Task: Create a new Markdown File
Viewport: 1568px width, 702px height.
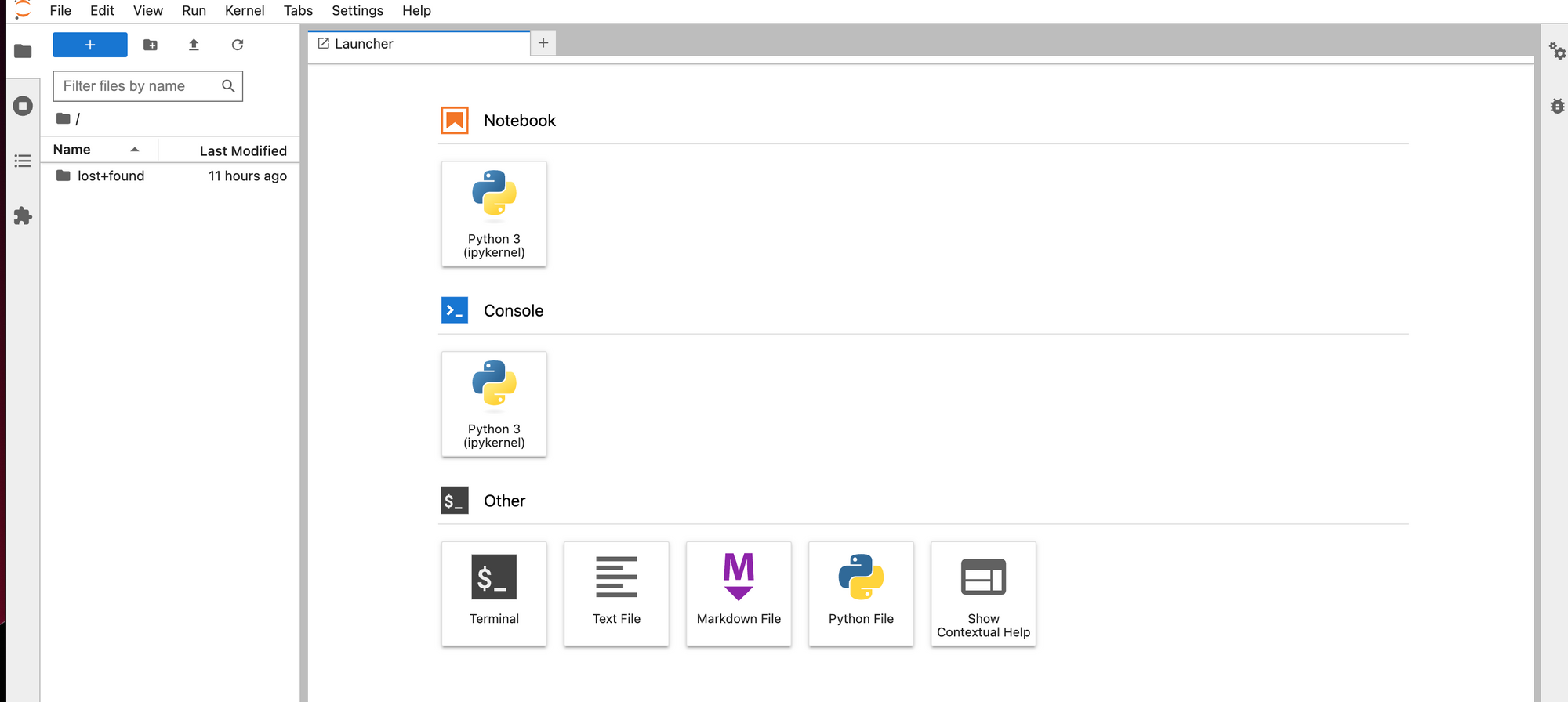Action: tap(739, 594)
